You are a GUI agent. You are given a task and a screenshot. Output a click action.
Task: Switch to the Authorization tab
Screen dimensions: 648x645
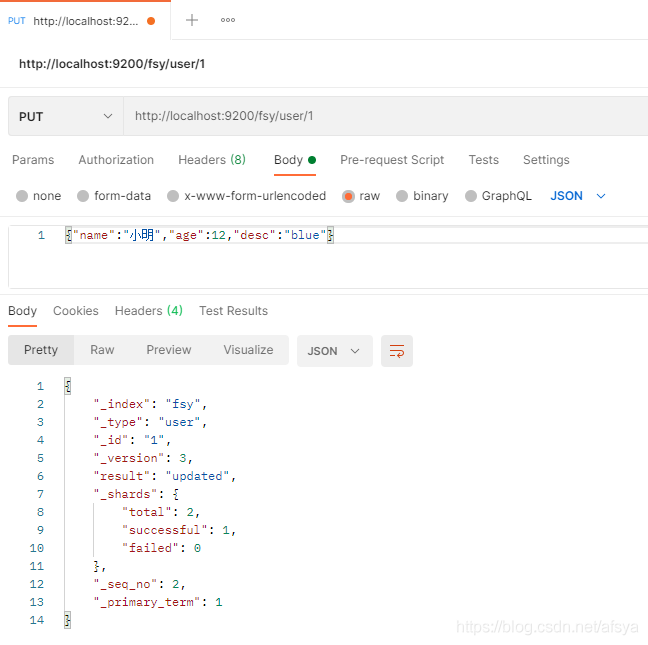click(116, 160)
